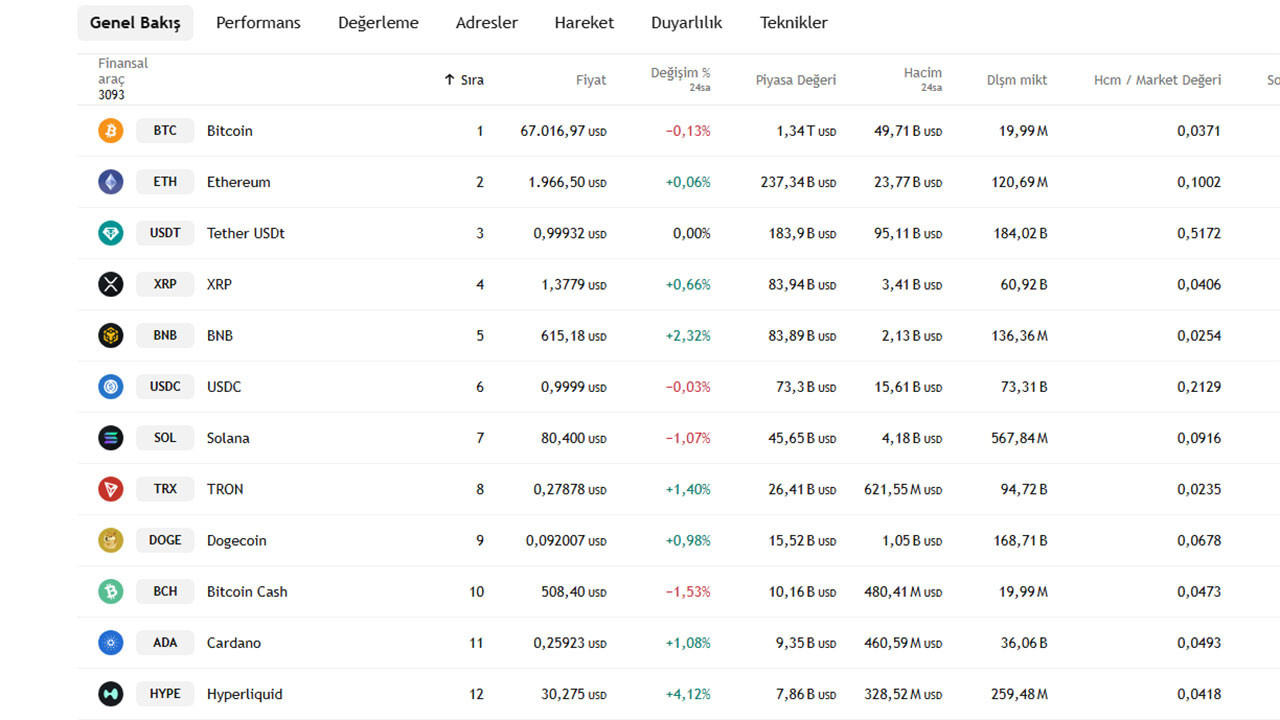
Task: Open the Bitcoin Cash name link
Action: coord(247,592)
